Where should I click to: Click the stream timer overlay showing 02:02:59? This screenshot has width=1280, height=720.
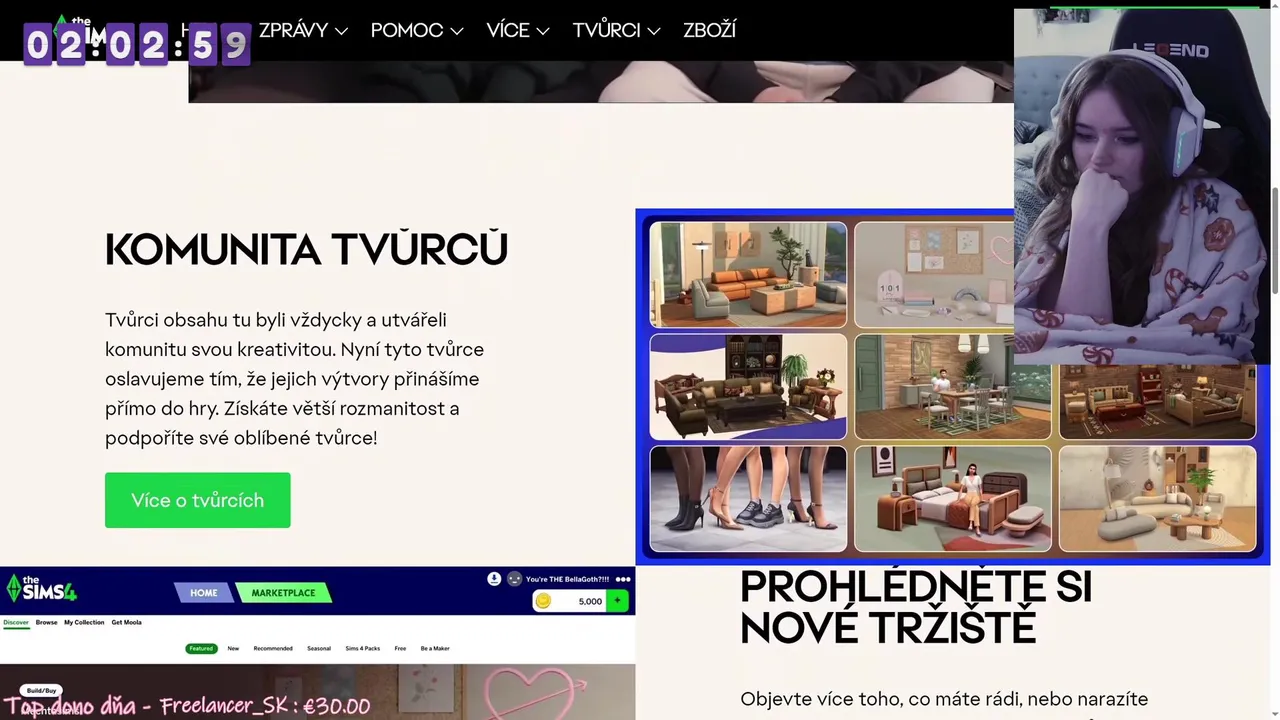click(x=137, y=45)
